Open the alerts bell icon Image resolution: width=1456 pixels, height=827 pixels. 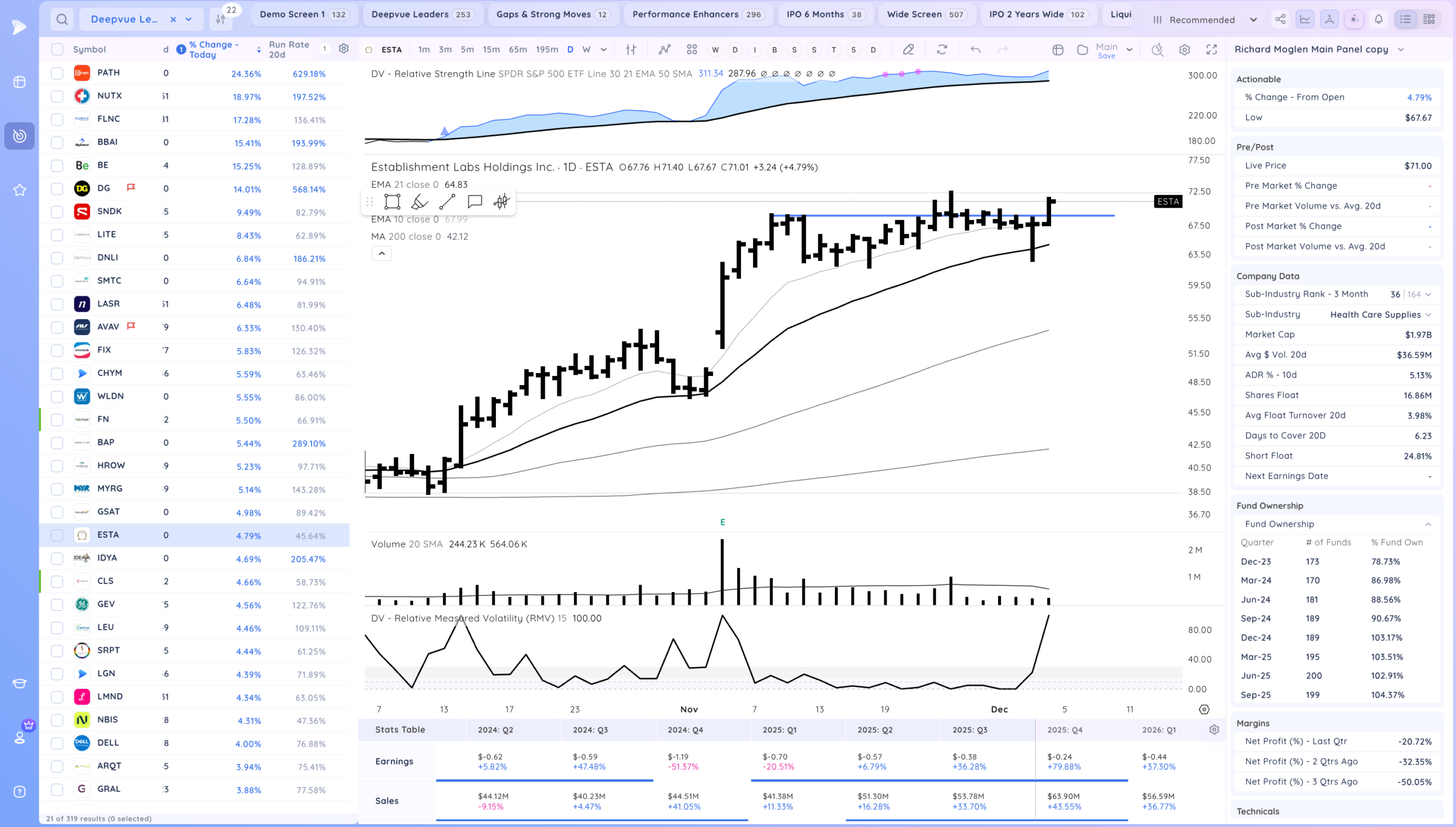click(x=1379, y=19)
